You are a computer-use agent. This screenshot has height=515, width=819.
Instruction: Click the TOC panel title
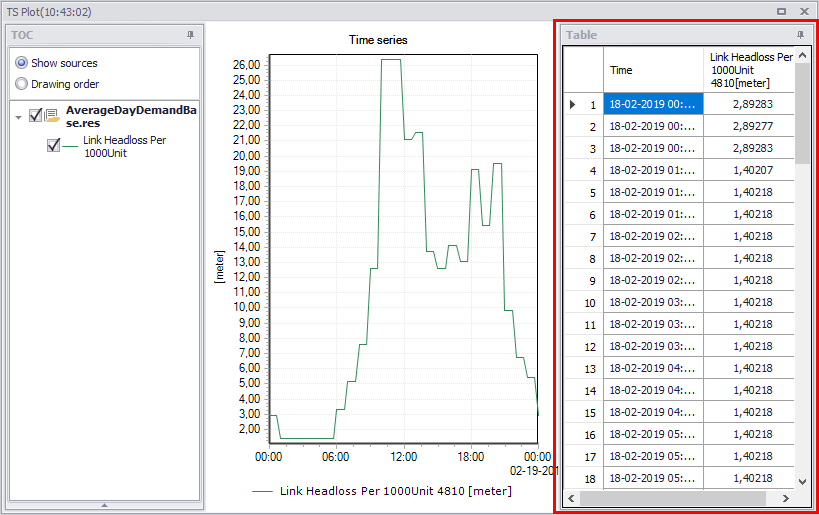click(22, 34)
